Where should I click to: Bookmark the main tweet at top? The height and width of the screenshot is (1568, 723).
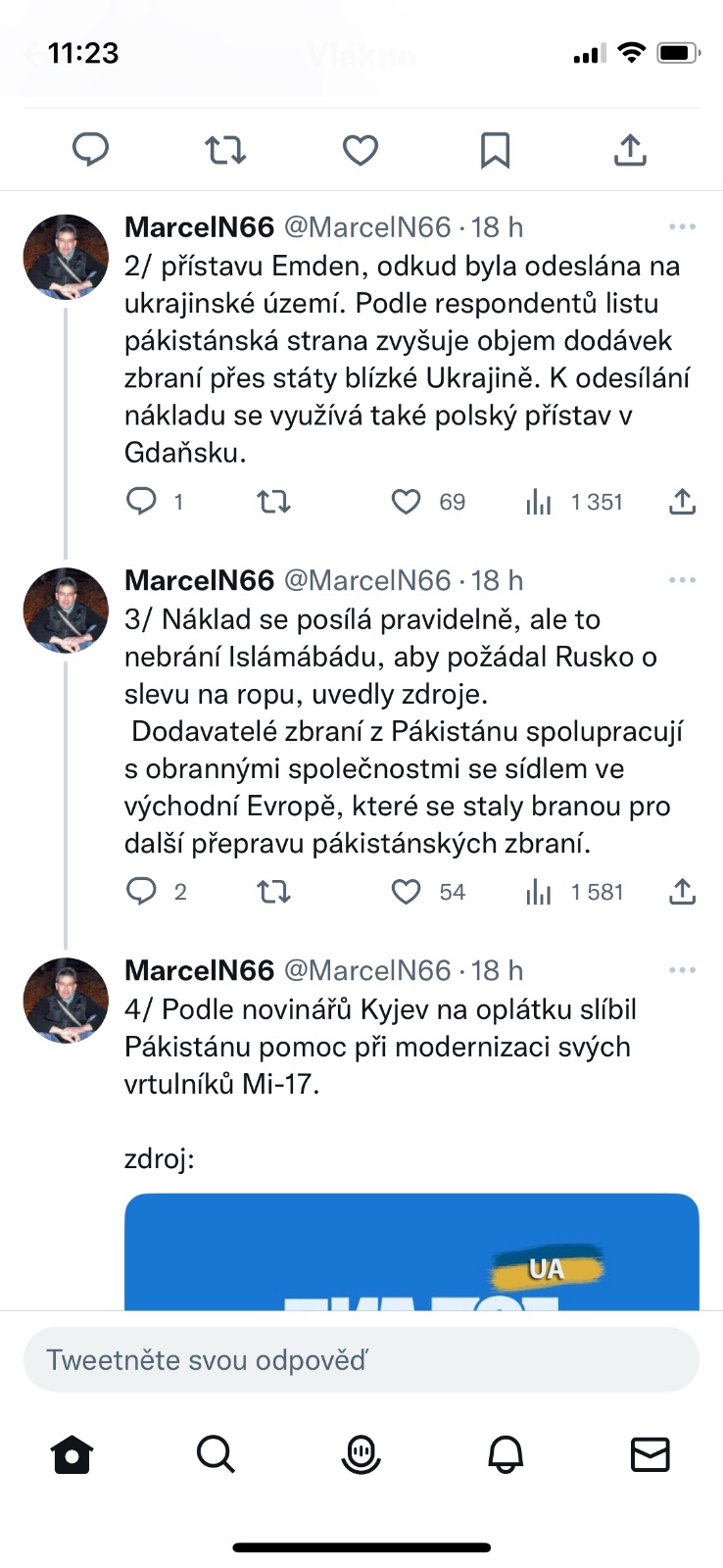[495, 150]
